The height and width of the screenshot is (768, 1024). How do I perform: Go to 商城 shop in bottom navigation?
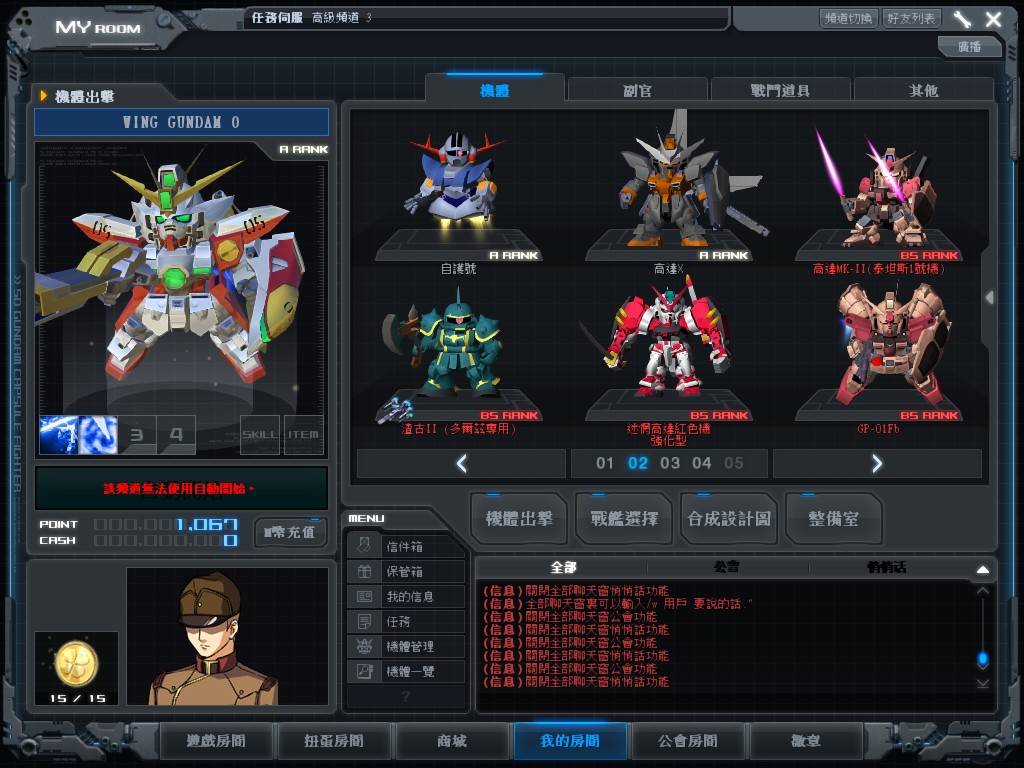[452, 741]
